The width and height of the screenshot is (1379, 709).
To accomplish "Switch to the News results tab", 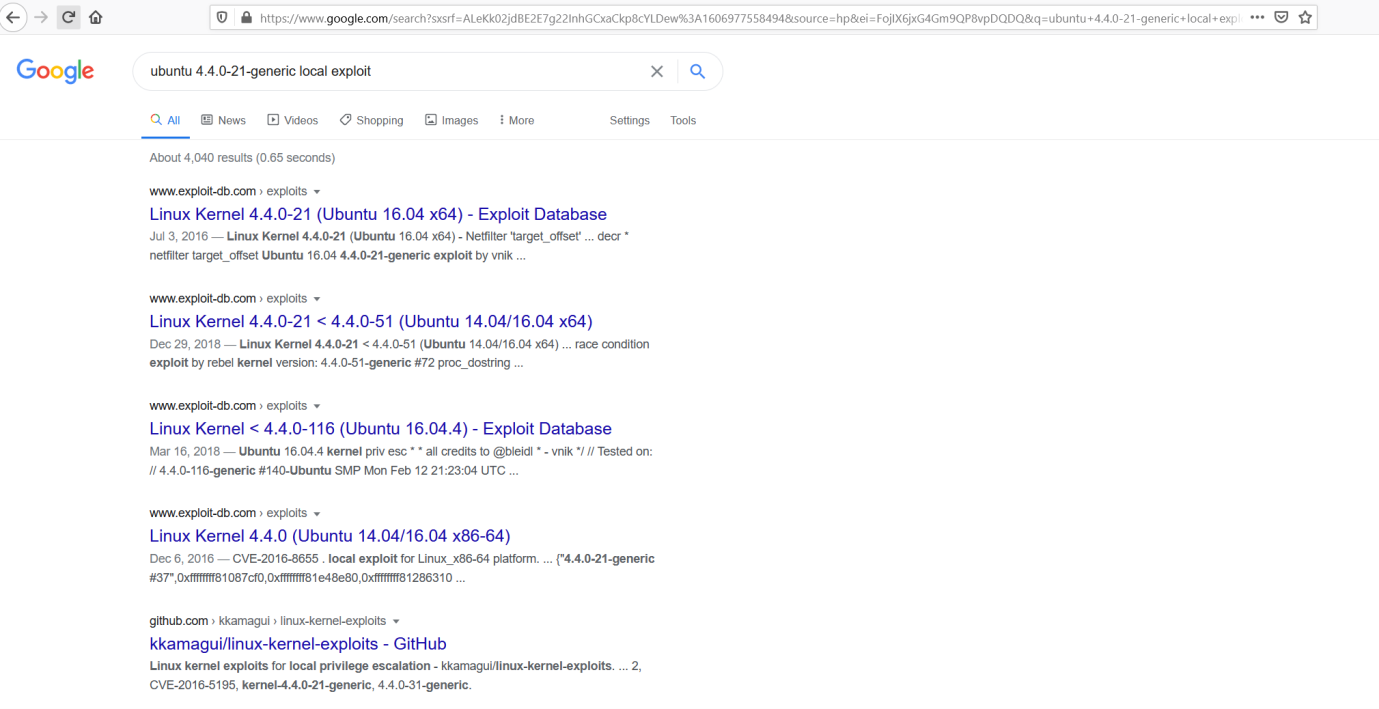I will 223,120.
